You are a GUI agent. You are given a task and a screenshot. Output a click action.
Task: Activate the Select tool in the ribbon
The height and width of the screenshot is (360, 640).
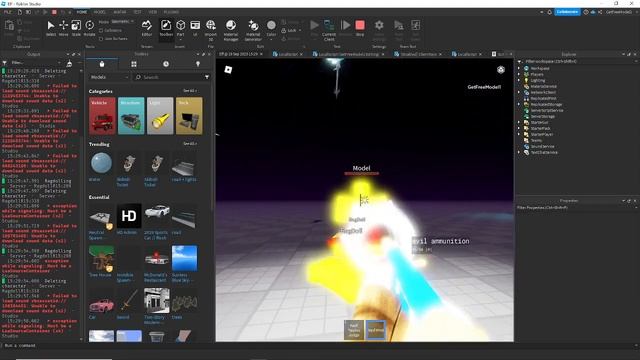[x=51, y=28]
